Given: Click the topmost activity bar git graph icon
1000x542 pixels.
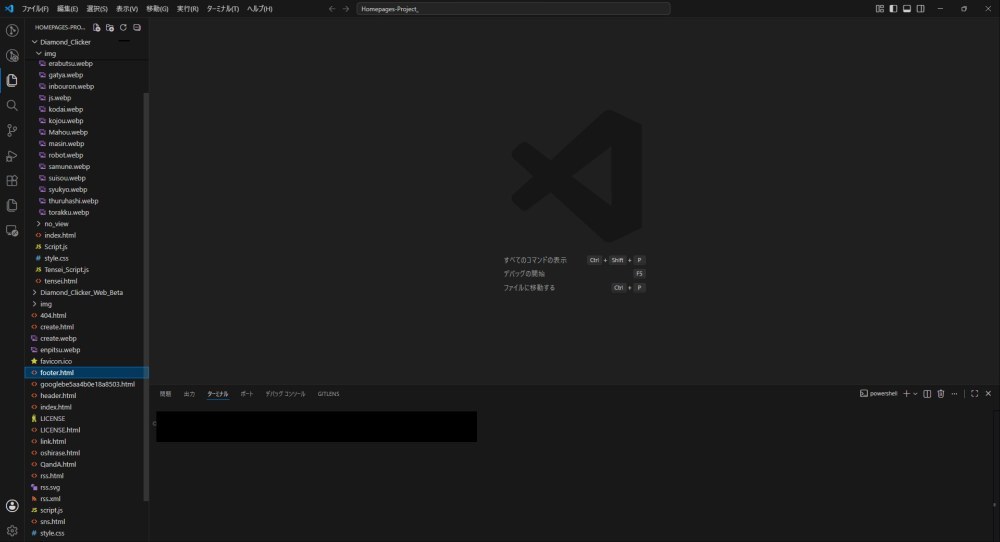Looking at the screenshot, I should click(12, 31).
